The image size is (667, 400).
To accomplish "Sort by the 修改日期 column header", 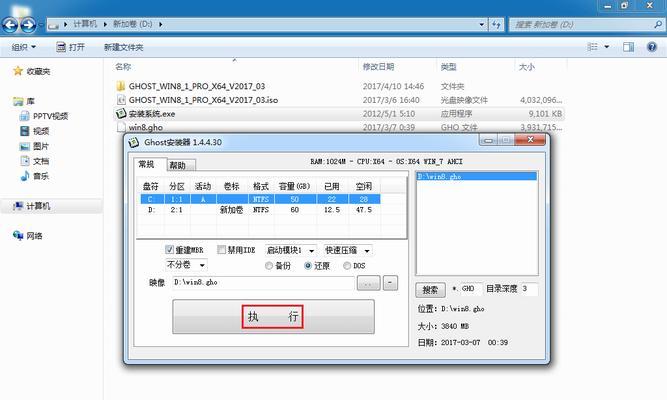I will [x=378, y=67].
